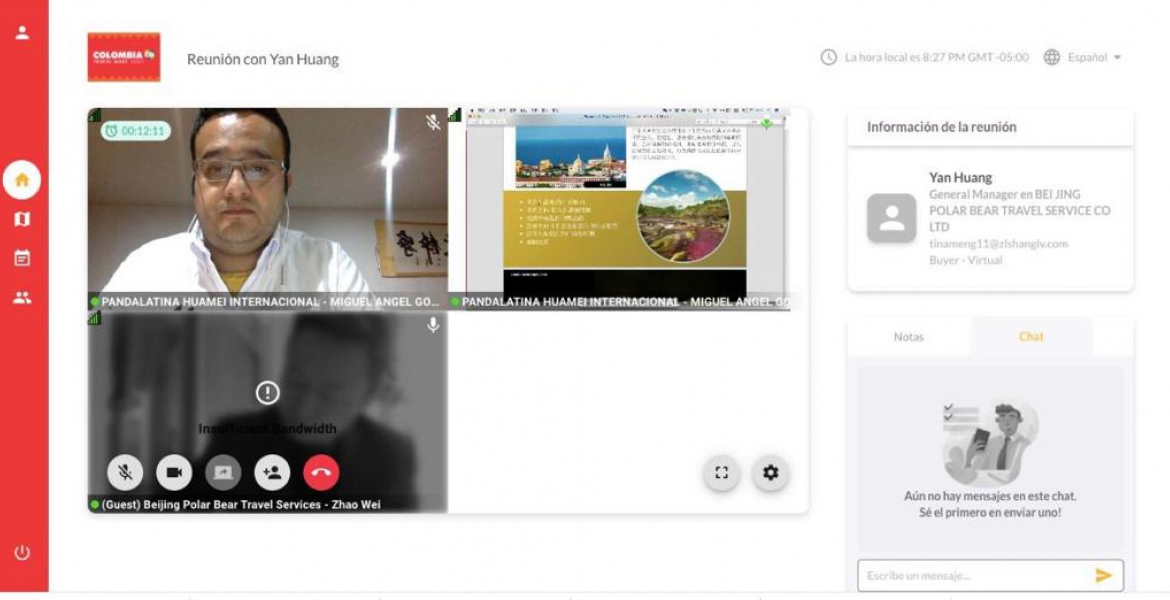End the call with red hang-up button
Viewport: 1170px width, 600px height.
pyautogui.click(x=322, y=472)
